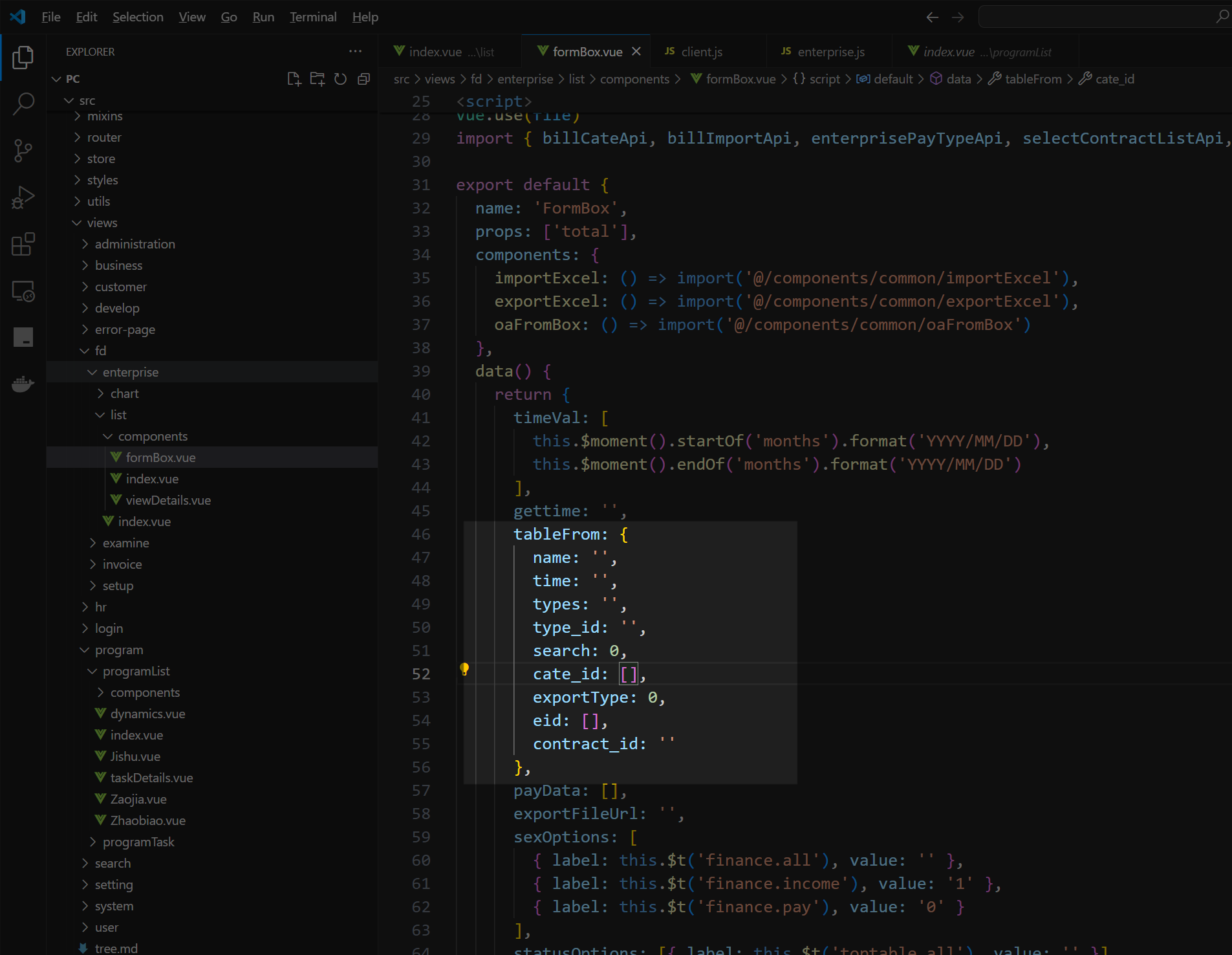Go forward with the right arrow navigation button

click(x=958, y=17)
